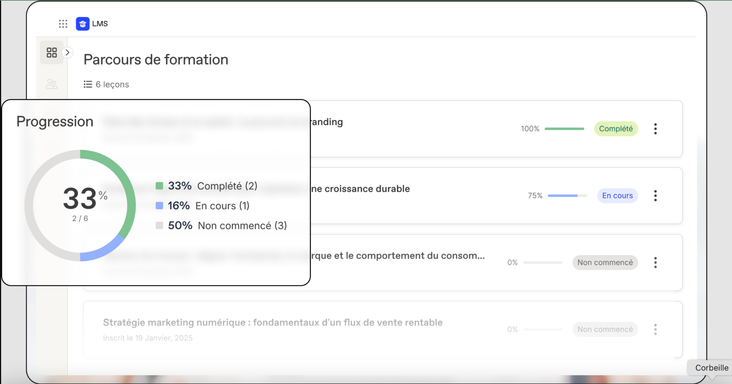Screen dimensions: 732x384
Task: Click the 2 / 6 counter in donut
Action: (80, 218)
